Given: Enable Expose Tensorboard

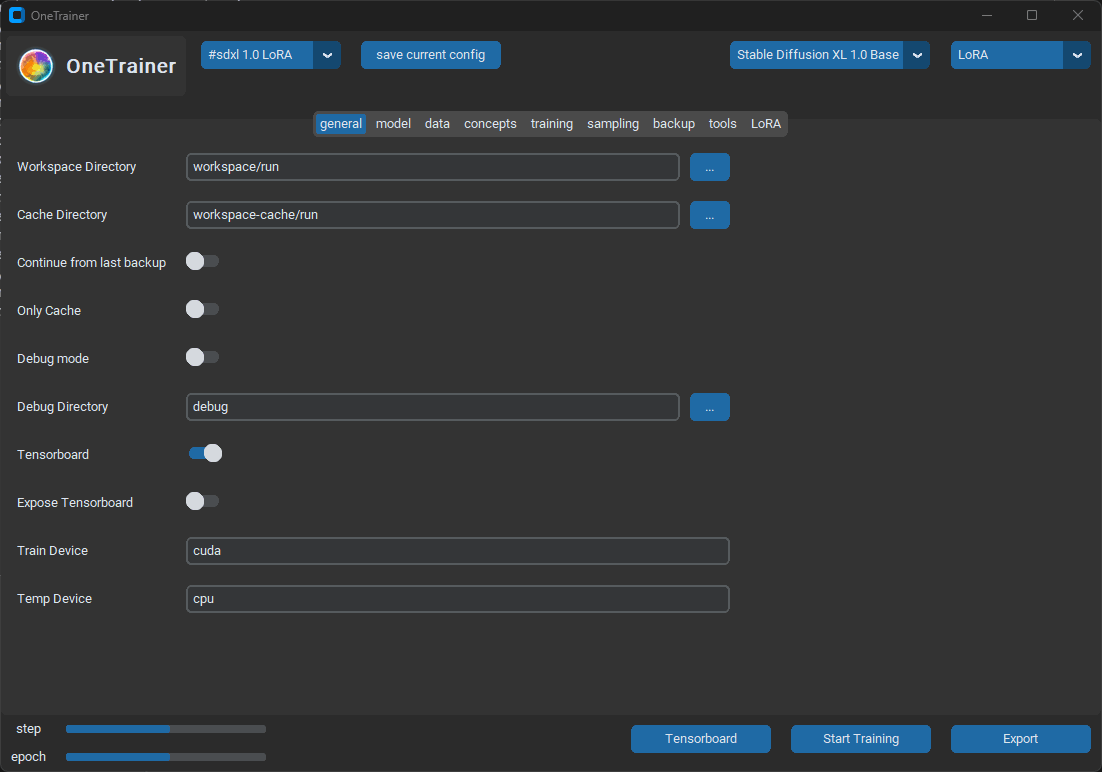Looking at the screenshot, I should 201,501.
